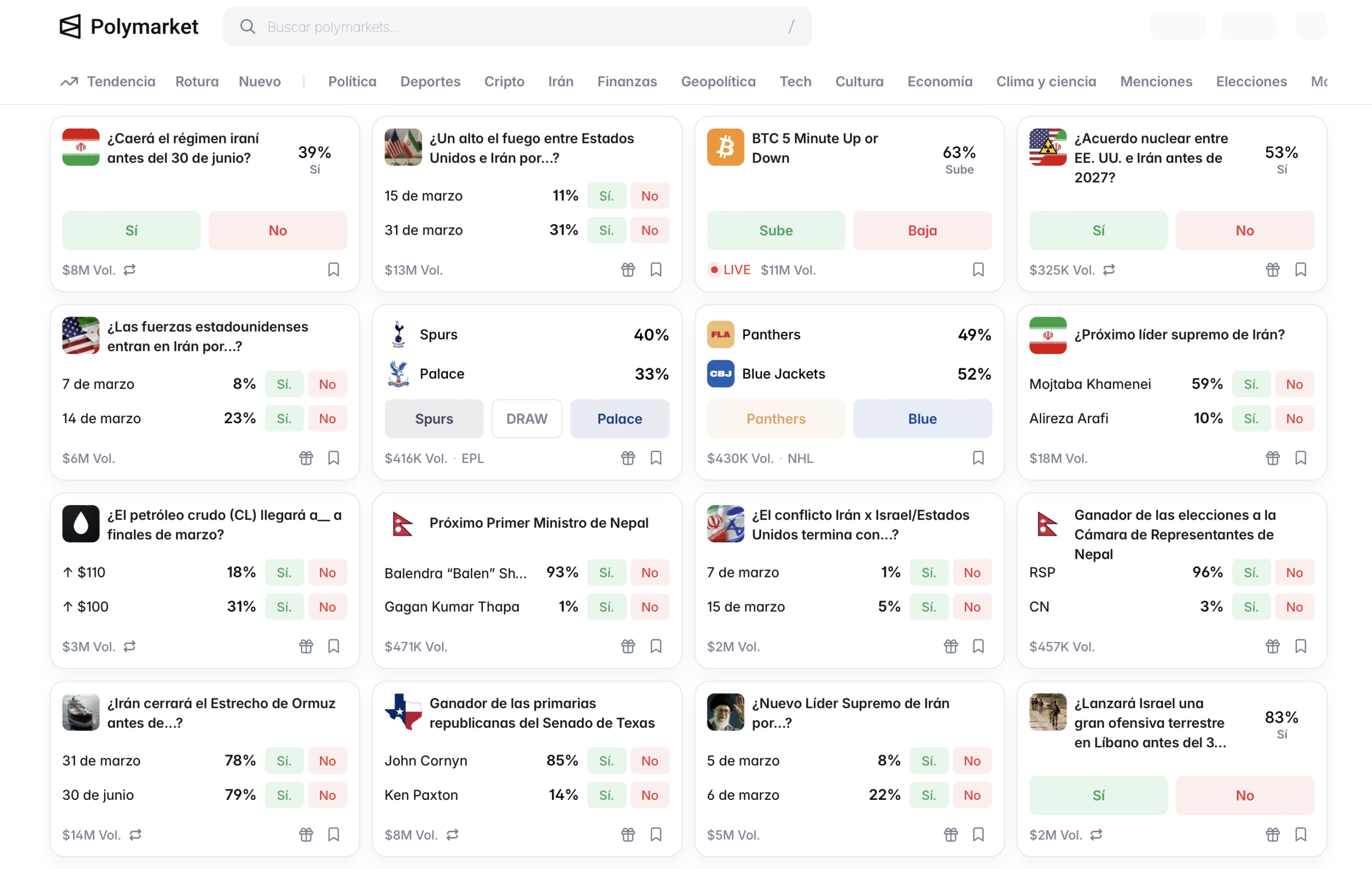Image resolution: width=1372 pixels, height=869 pixels.
Task: Select the Geopolítica category
Action: 718,81
